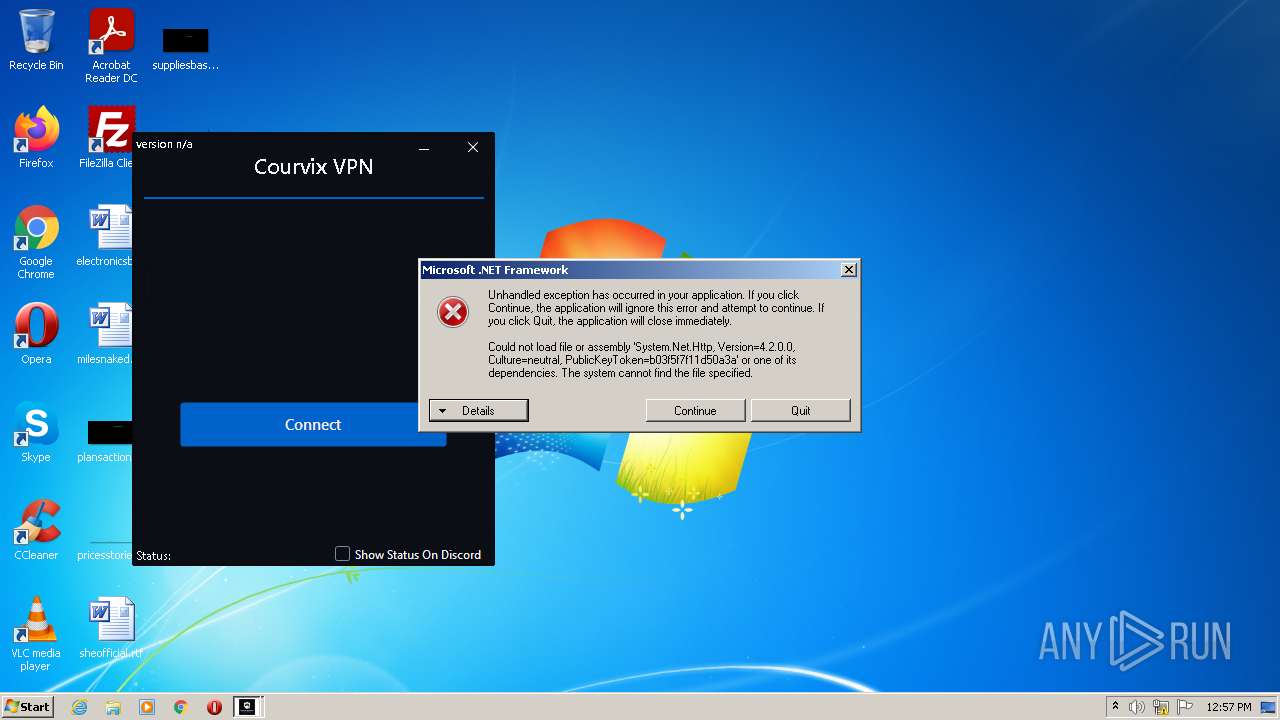The height and width of the screenshot is (720, 1280).
Task: Click the network tray icon
Action: (x=1161, y=707)
